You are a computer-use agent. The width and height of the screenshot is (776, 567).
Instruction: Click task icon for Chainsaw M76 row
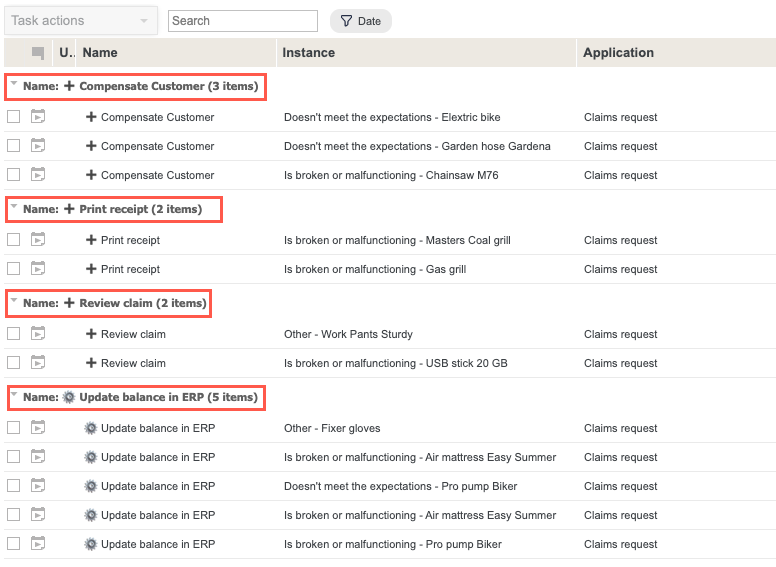tap(38, 175)
